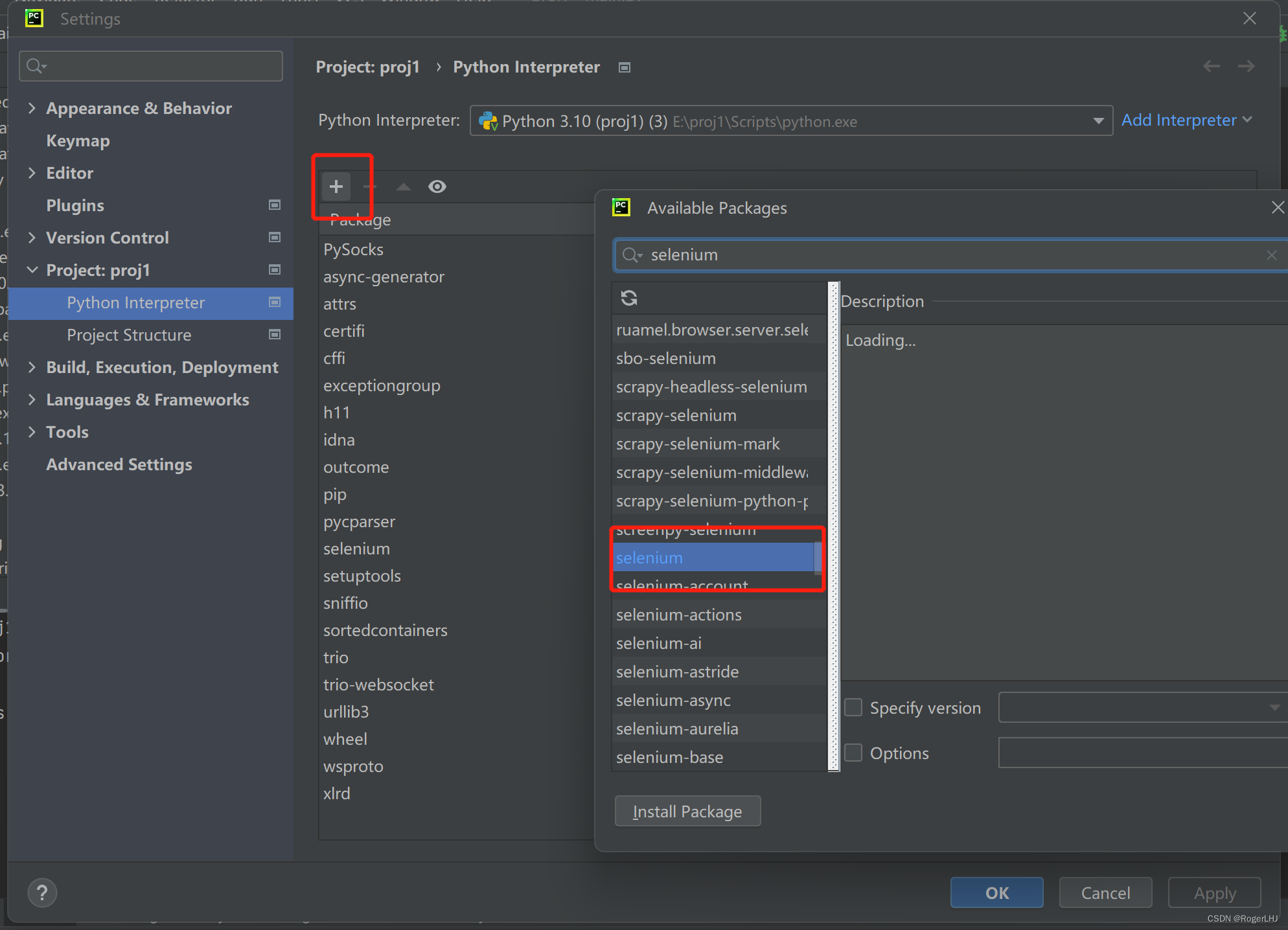Image resolution: width=1288 pixels, height=930 pixels.
Task: Open Plugins settings page
Action: pyautogui.click(x=75, y=205)
